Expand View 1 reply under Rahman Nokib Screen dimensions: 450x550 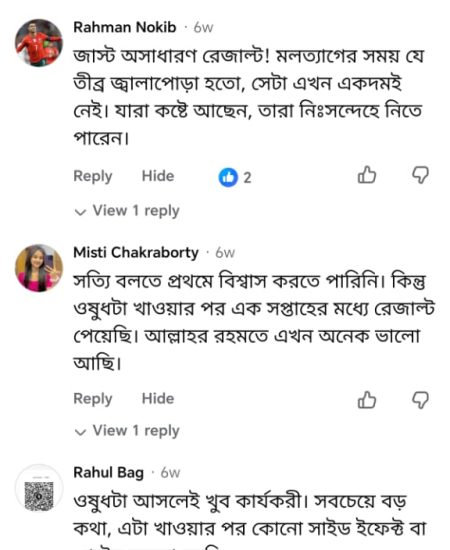click(127, 211)
